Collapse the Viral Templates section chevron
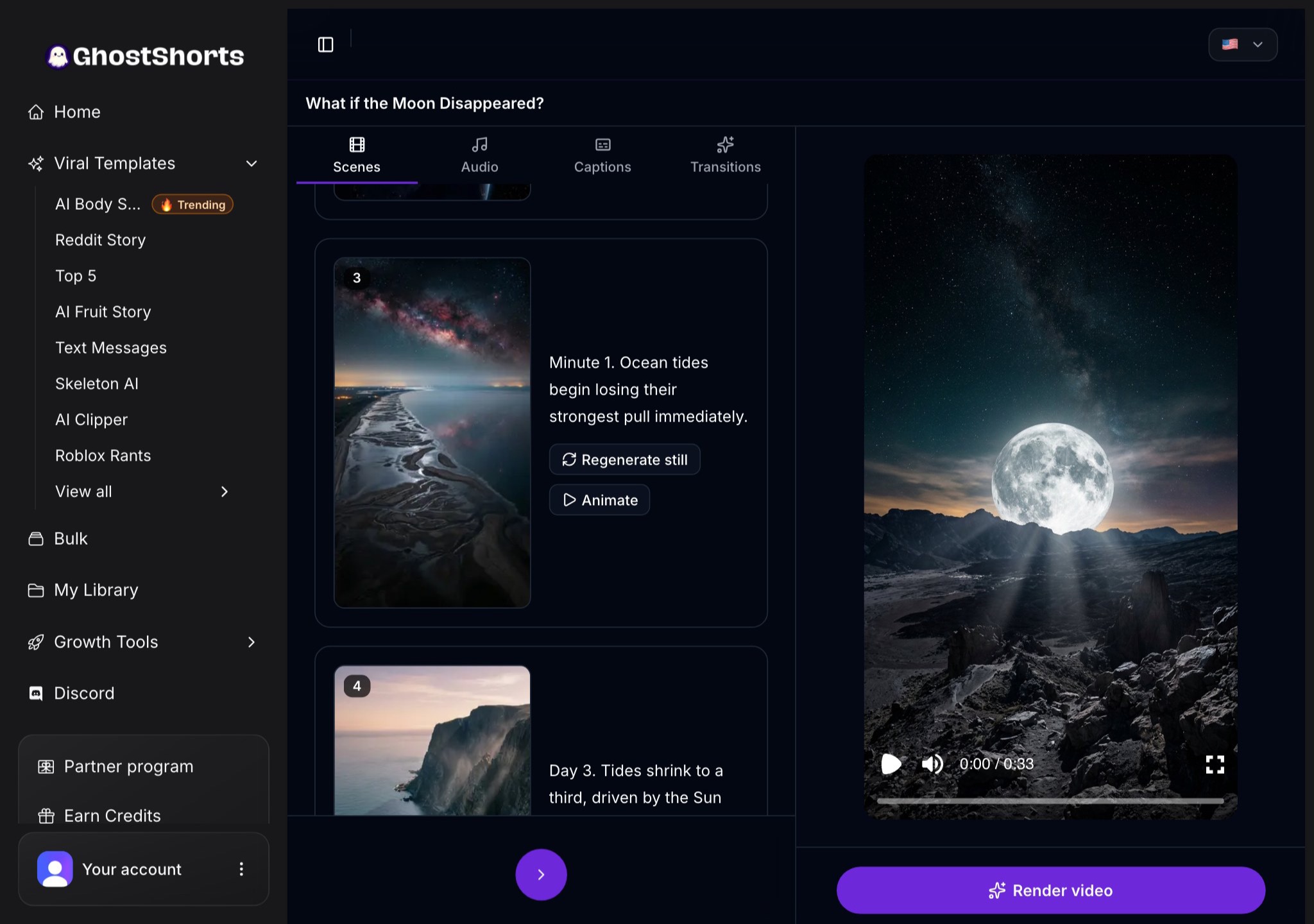 tap(252, 164)
